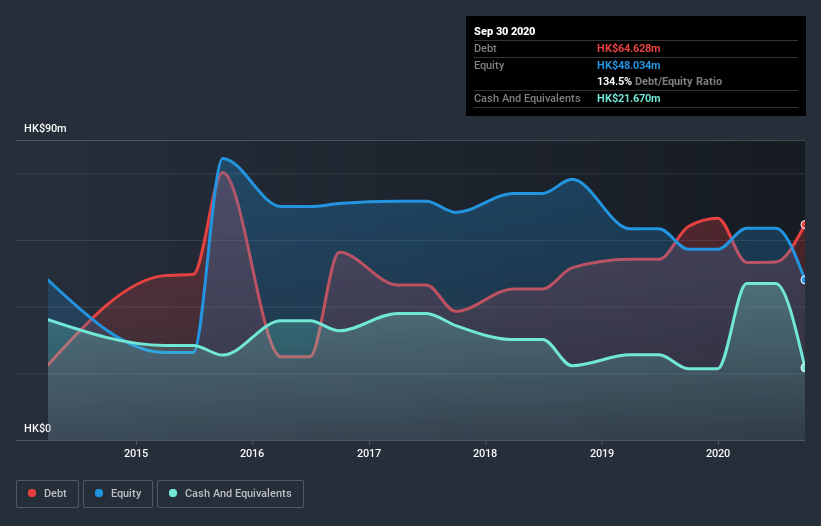Click the Sep 30 2020 tooltip date
Viewport: 821px width, 526px height.
click(x=505, y=31)
